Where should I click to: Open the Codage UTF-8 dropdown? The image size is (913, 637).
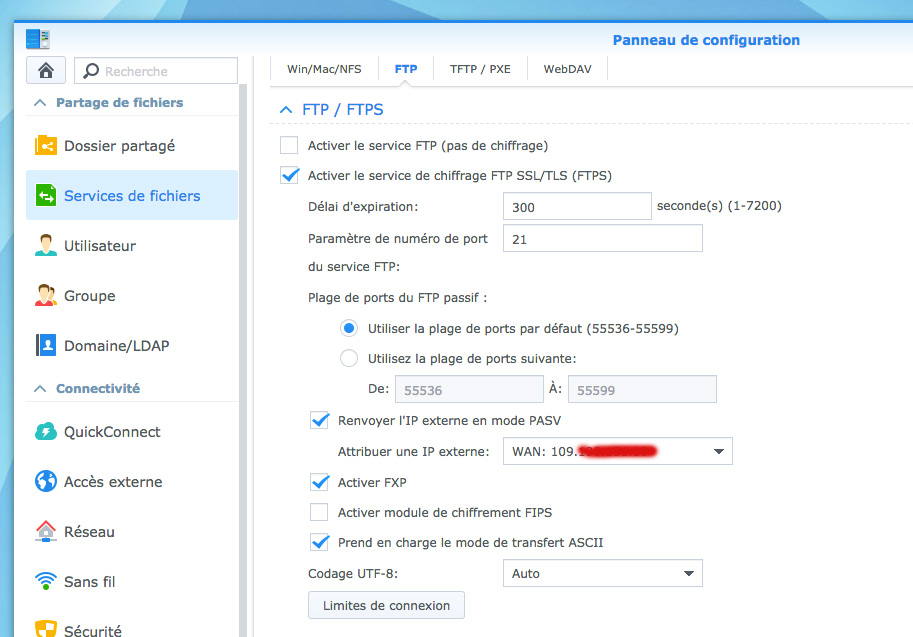click(x=602, y=574)
